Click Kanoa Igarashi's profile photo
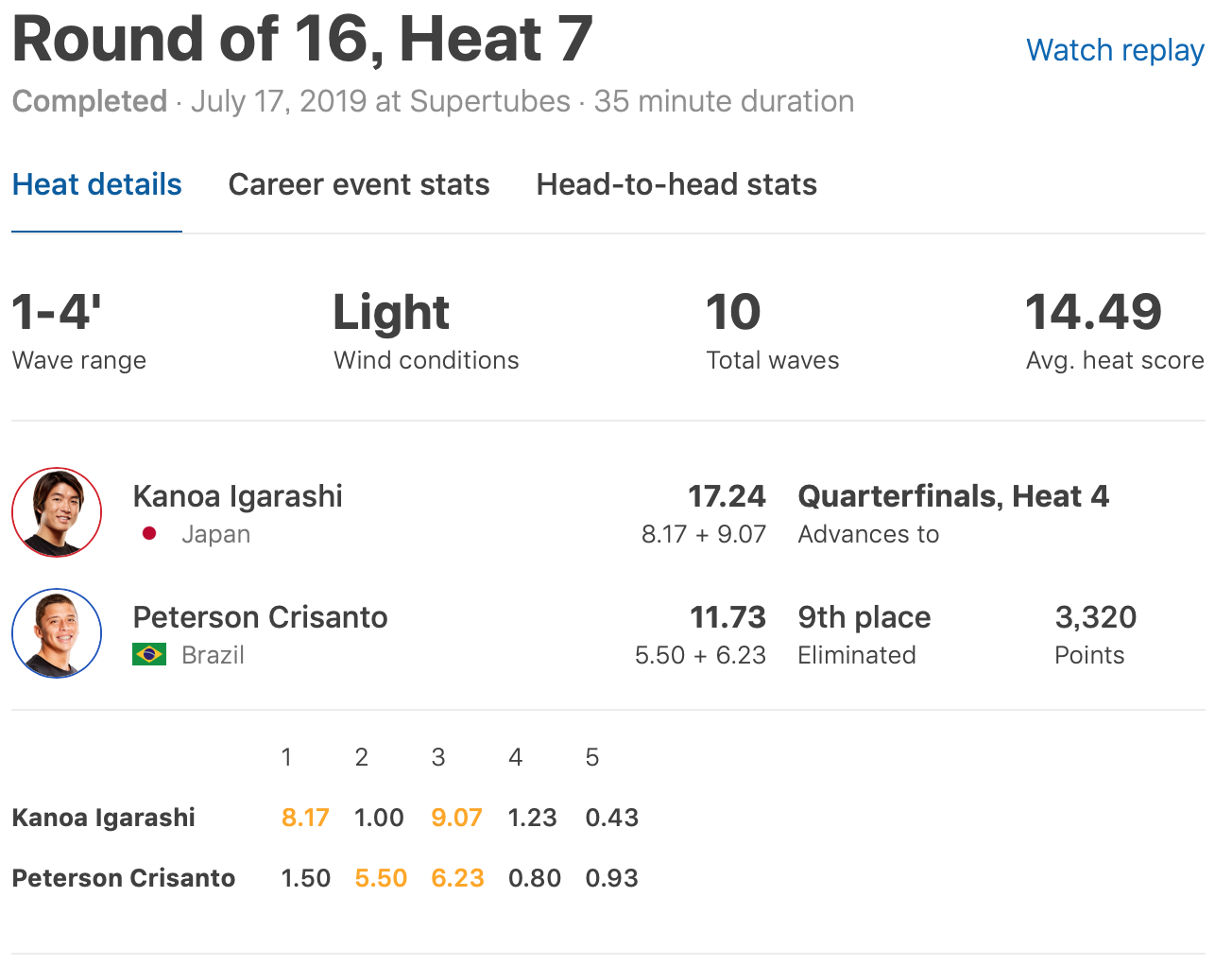 (x=57, y=512)
